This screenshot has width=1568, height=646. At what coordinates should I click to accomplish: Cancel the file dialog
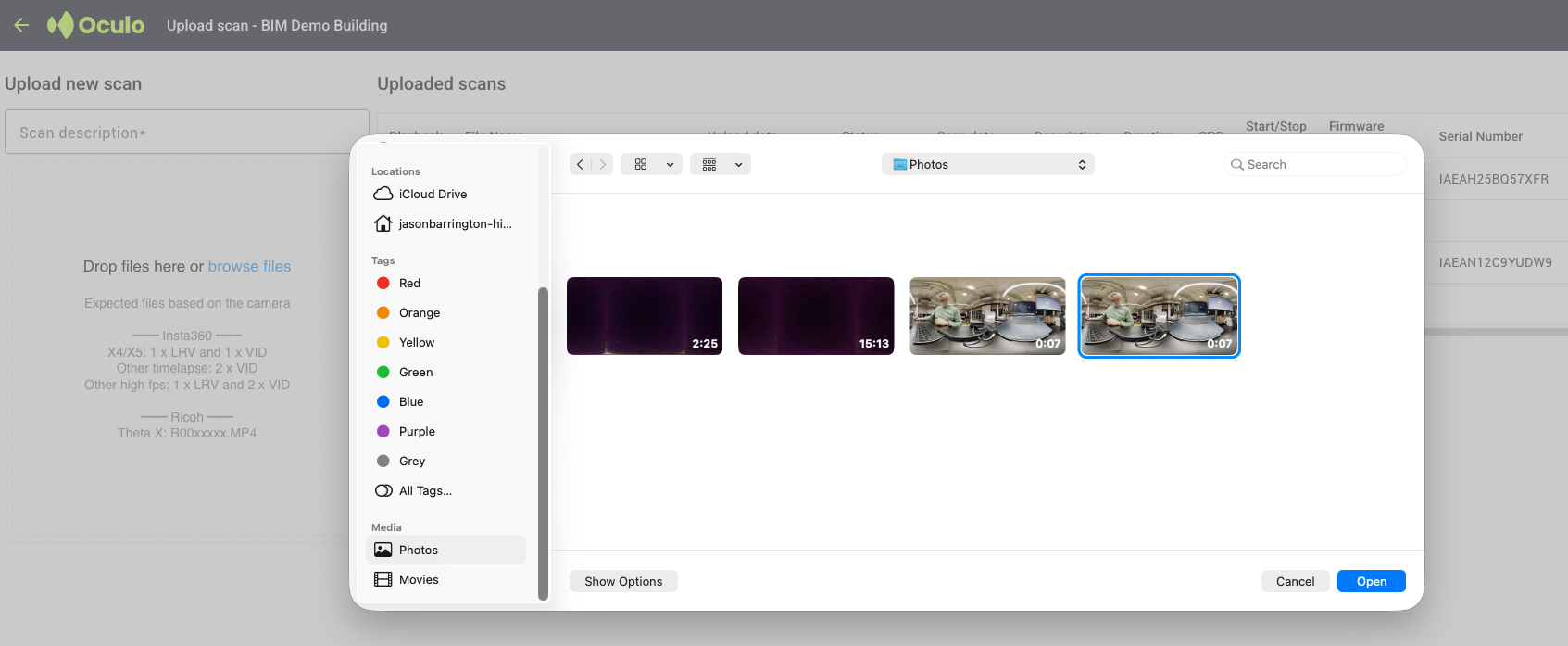pos(1295,581)
